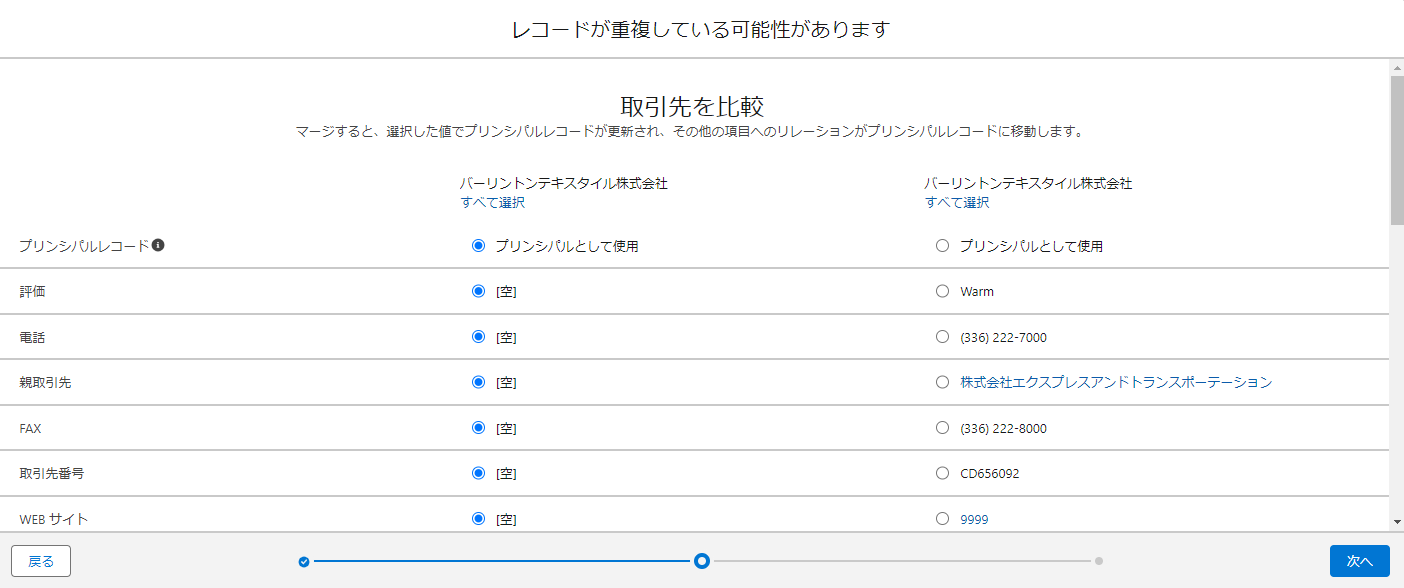Click すべて選択 under the first account
Viewport: 1404px width, 588px height.
(x=492, y=202)
